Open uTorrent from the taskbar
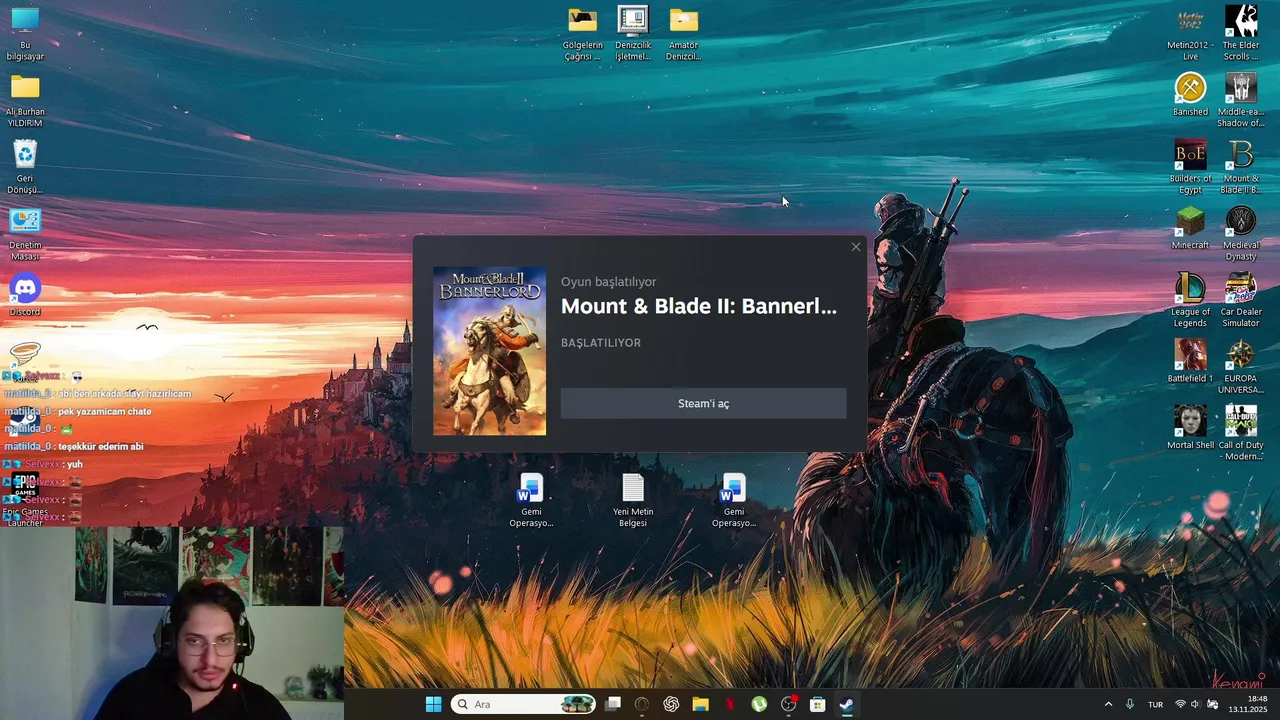Viewport: 1280px width, 720px height. pyautogui.click(x=759, y=704)
